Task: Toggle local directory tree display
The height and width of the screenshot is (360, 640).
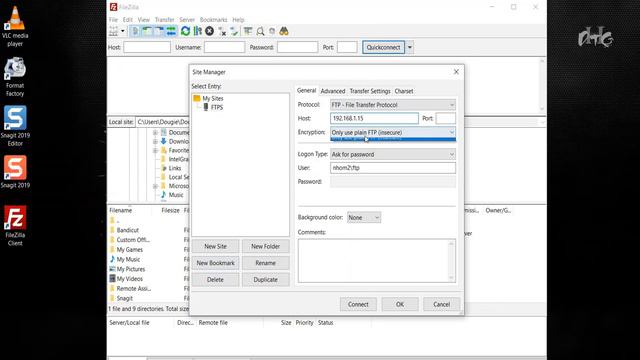Action: (x=147, y=31)
